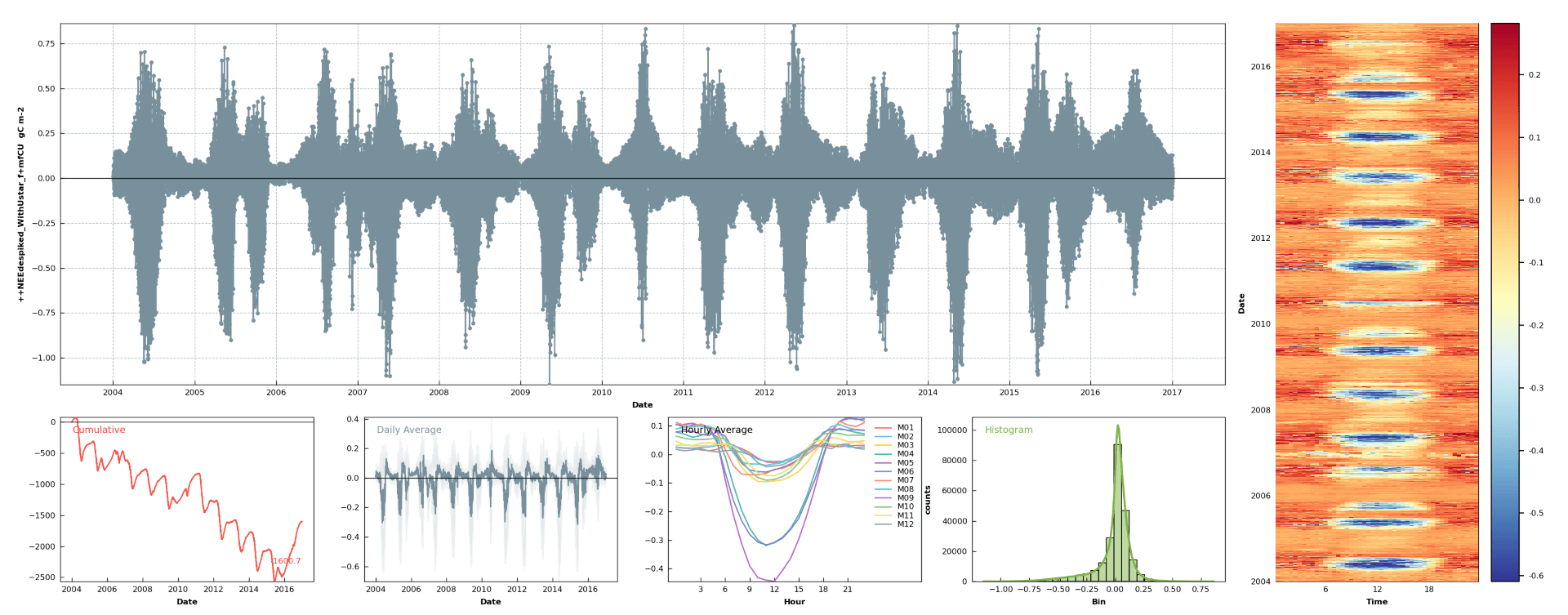Click the 2010 tick on main plot x-axis
This screenshot has height=615, width=1568.
pos(602,393)
